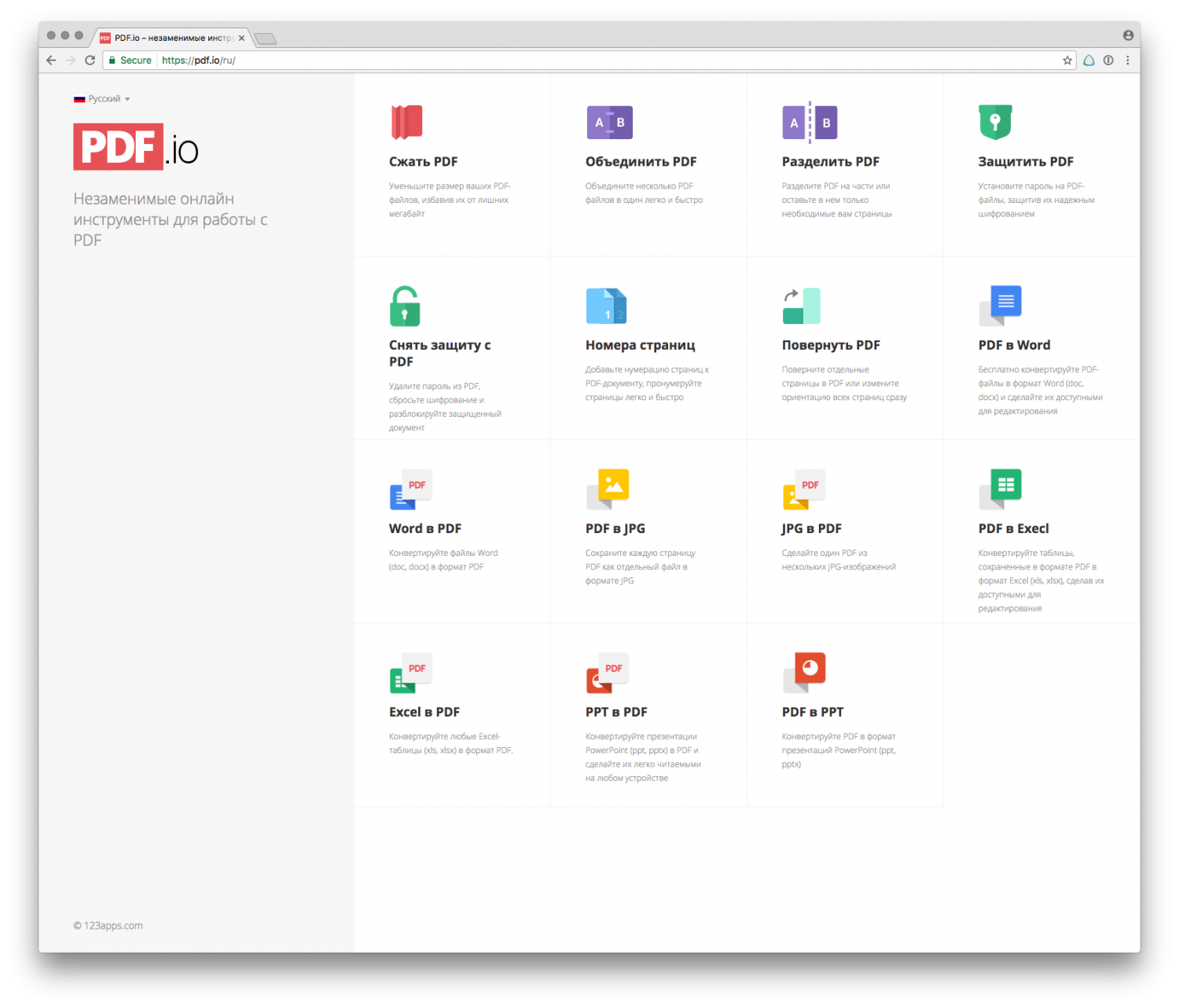Click the Защитить PDF green shield icon
This screenshot has height=1008, width=1179.
(x=995, y=122)
